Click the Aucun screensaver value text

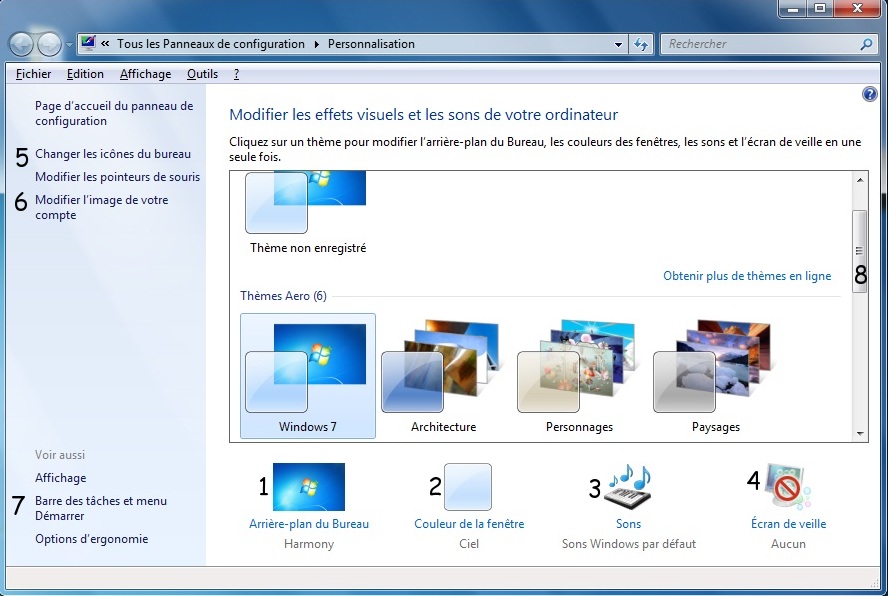click(788, 544)
